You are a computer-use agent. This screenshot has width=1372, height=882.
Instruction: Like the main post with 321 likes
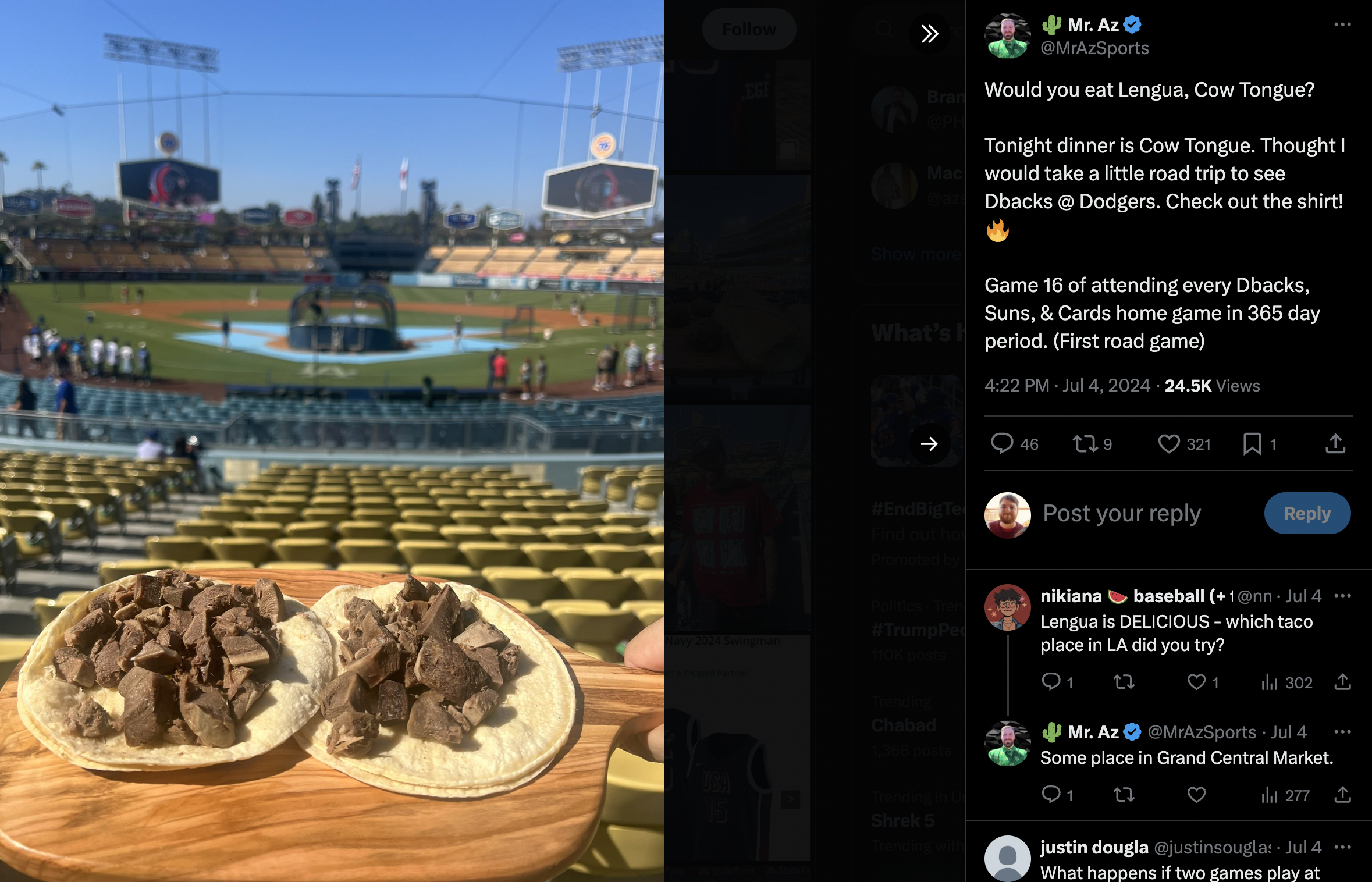(1168, 444)
